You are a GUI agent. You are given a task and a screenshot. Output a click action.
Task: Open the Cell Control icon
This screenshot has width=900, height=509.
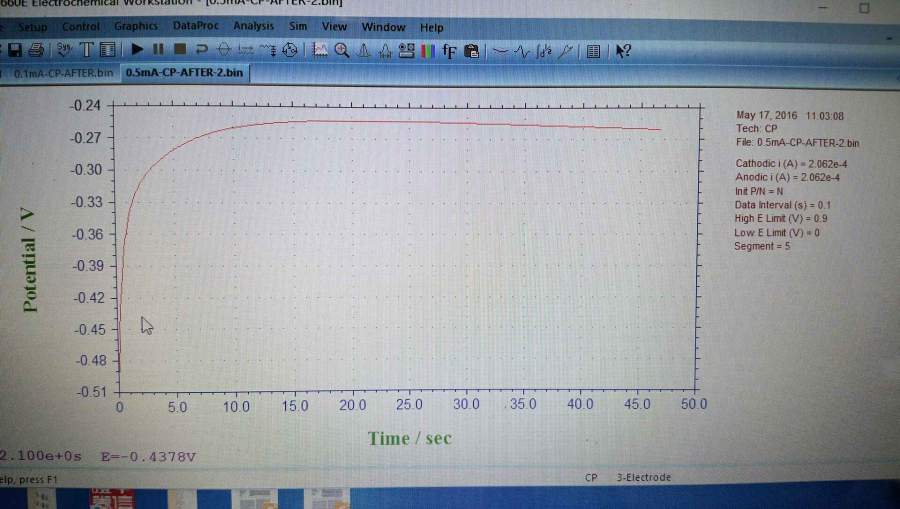coord(290,50)
